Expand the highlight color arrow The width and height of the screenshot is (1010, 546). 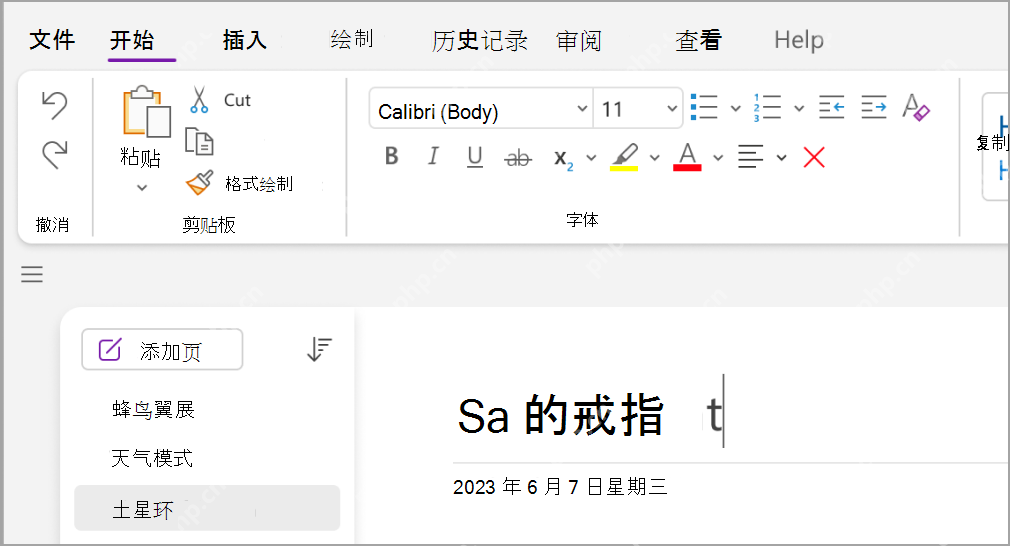[x=654, y=157]
